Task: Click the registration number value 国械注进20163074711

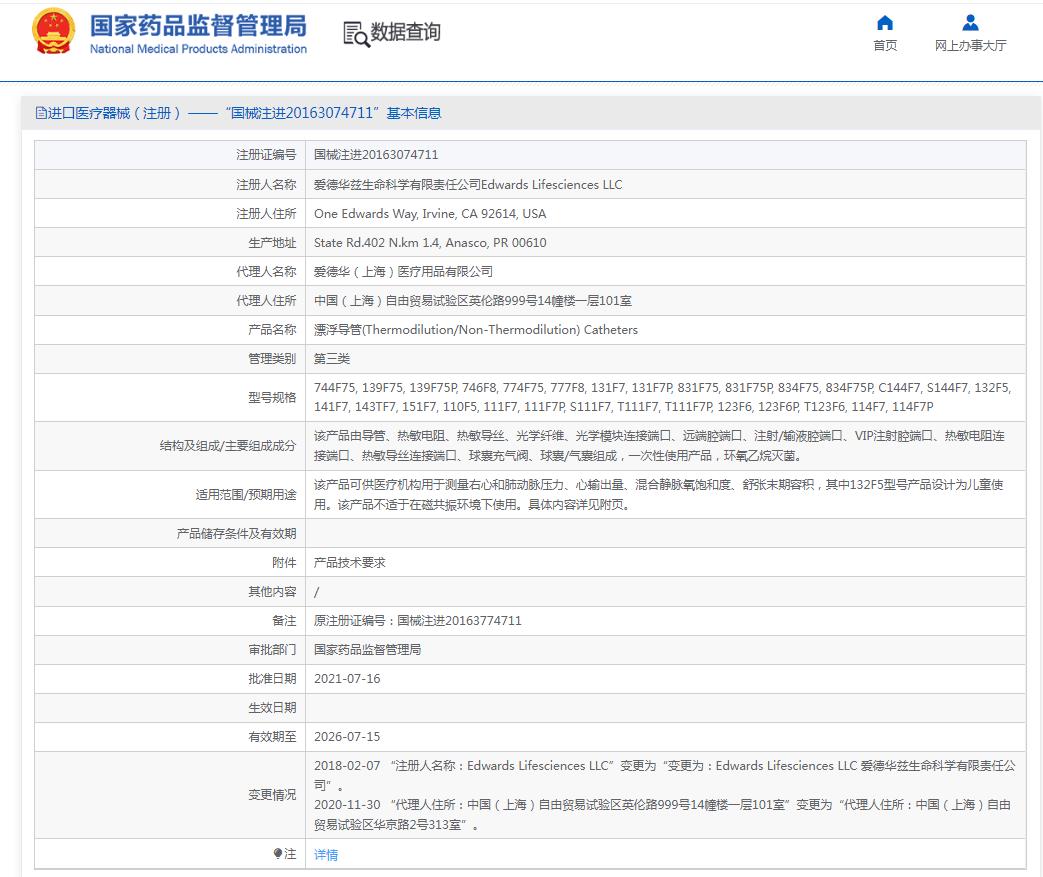Action: click(x=376, y=154)
